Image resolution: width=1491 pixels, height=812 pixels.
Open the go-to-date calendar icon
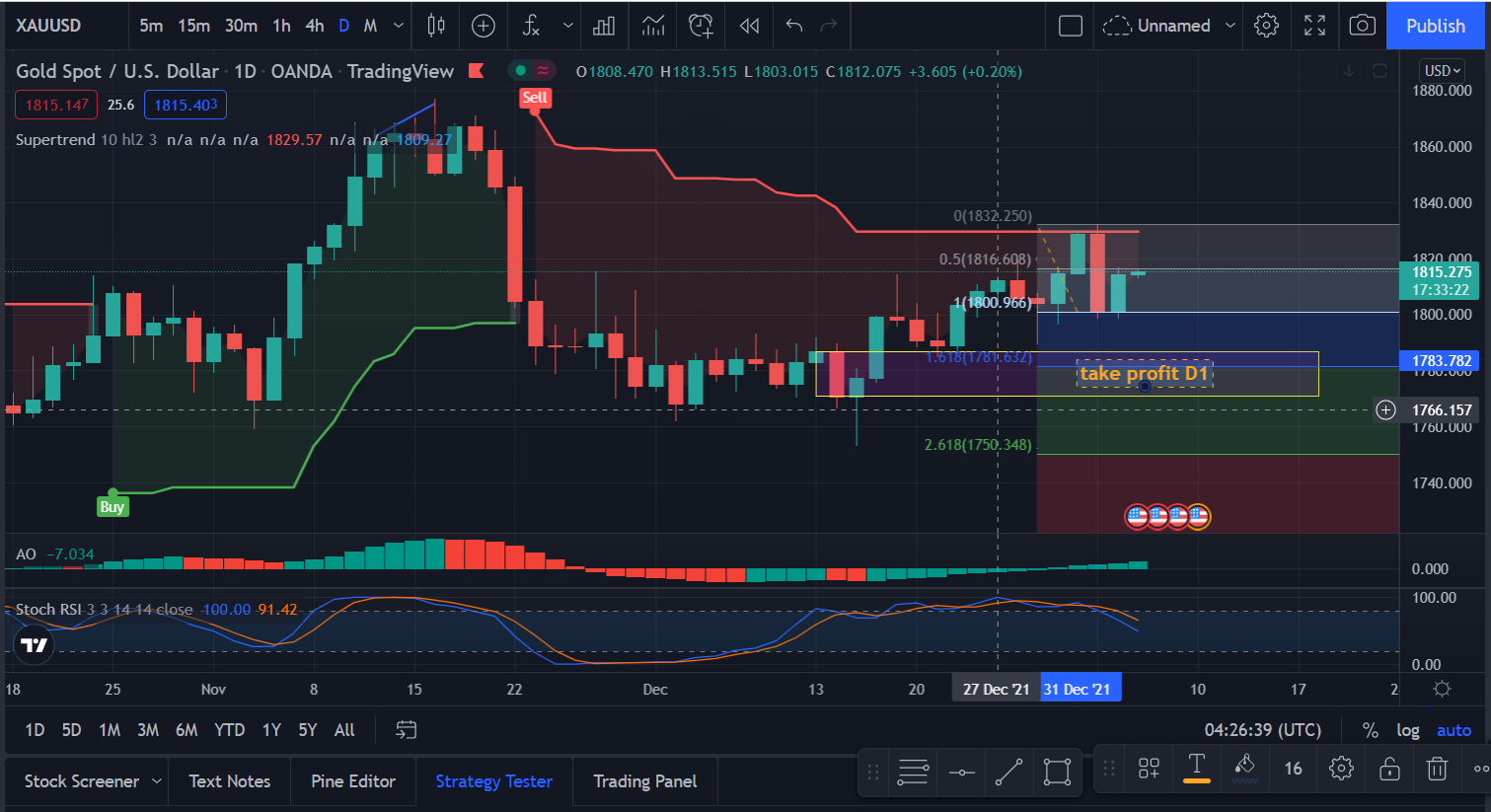pos(406,730)
